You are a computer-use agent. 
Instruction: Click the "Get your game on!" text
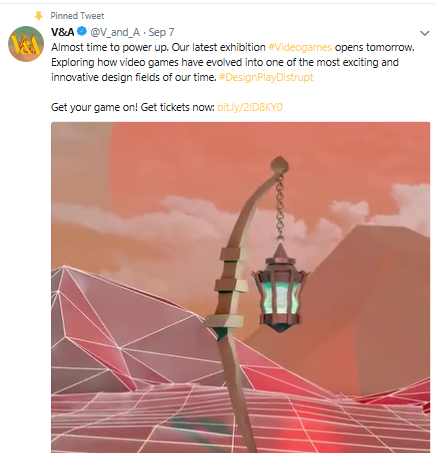[x=94, y=107]
